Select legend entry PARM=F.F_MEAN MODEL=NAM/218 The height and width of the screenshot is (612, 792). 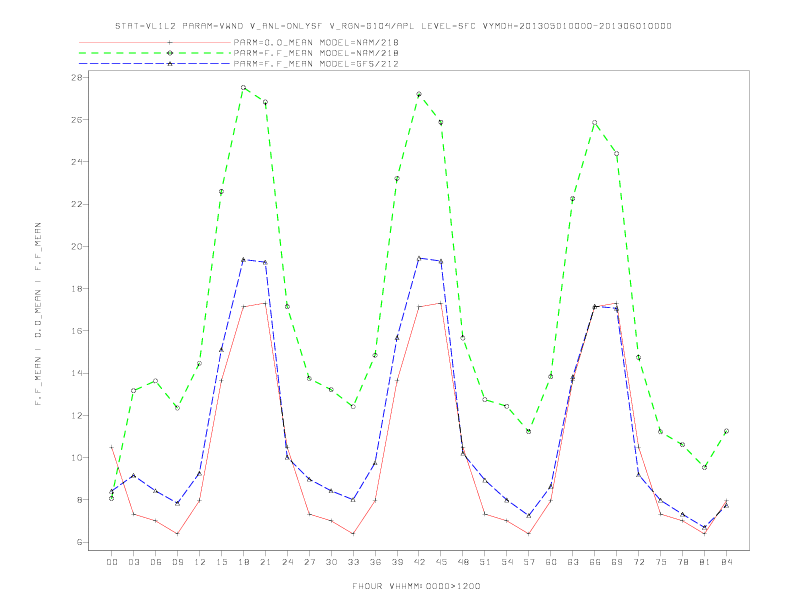point(316,53)
